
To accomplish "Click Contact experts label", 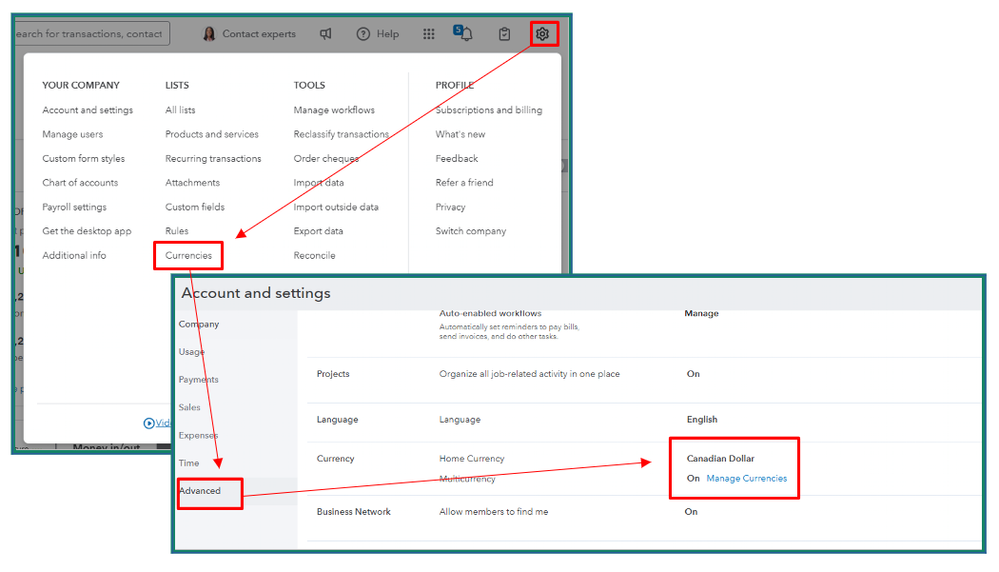I will (x=259, y=34).
